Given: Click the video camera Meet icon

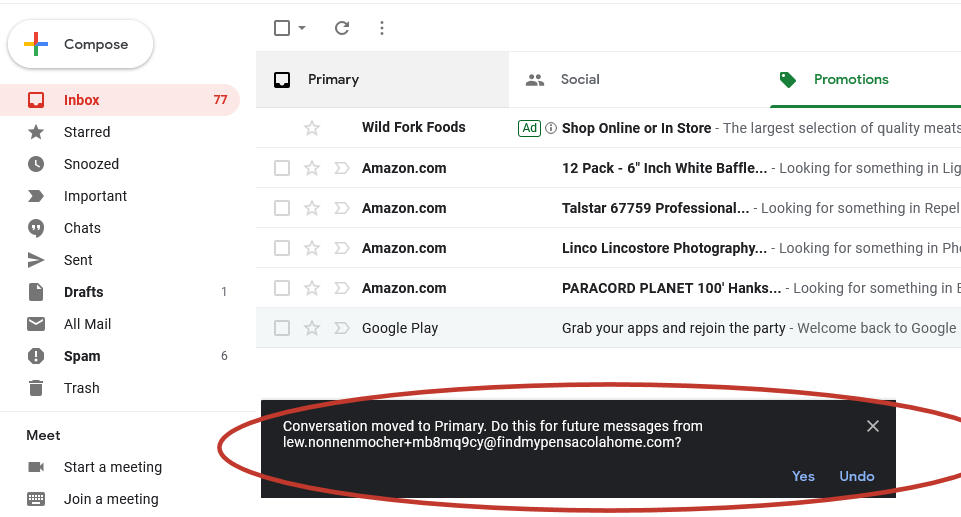Looking at the screenshot, I should 36,467.
